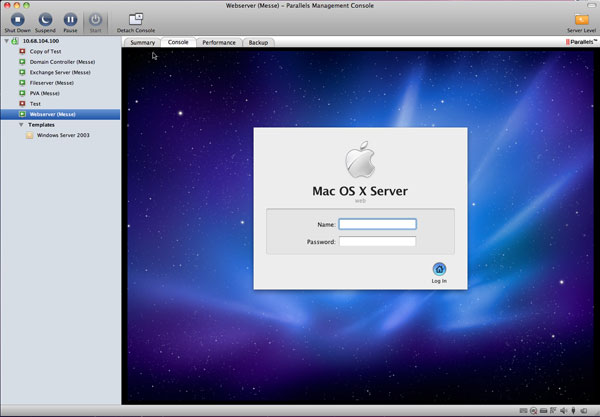Viewport: 600px width, 417px height.
Task: Click the Shut Down toolbar button
Action: 17,19
